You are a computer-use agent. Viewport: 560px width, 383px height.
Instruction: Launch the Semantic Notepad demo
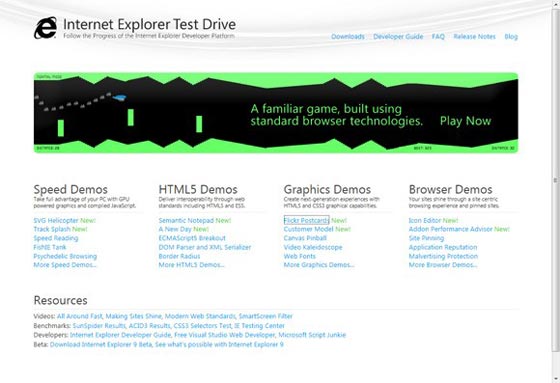[x=186, y=220]
